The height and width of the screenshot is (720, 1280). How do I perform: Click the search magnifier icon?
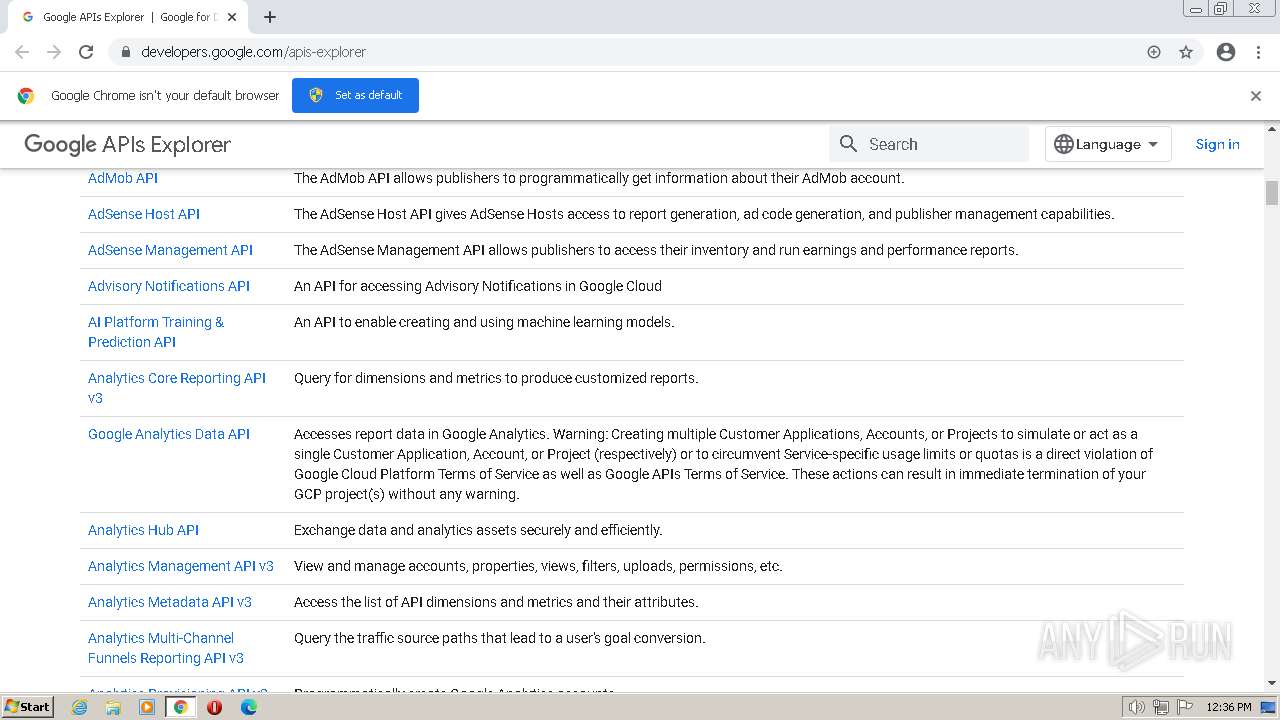(849, 144)
